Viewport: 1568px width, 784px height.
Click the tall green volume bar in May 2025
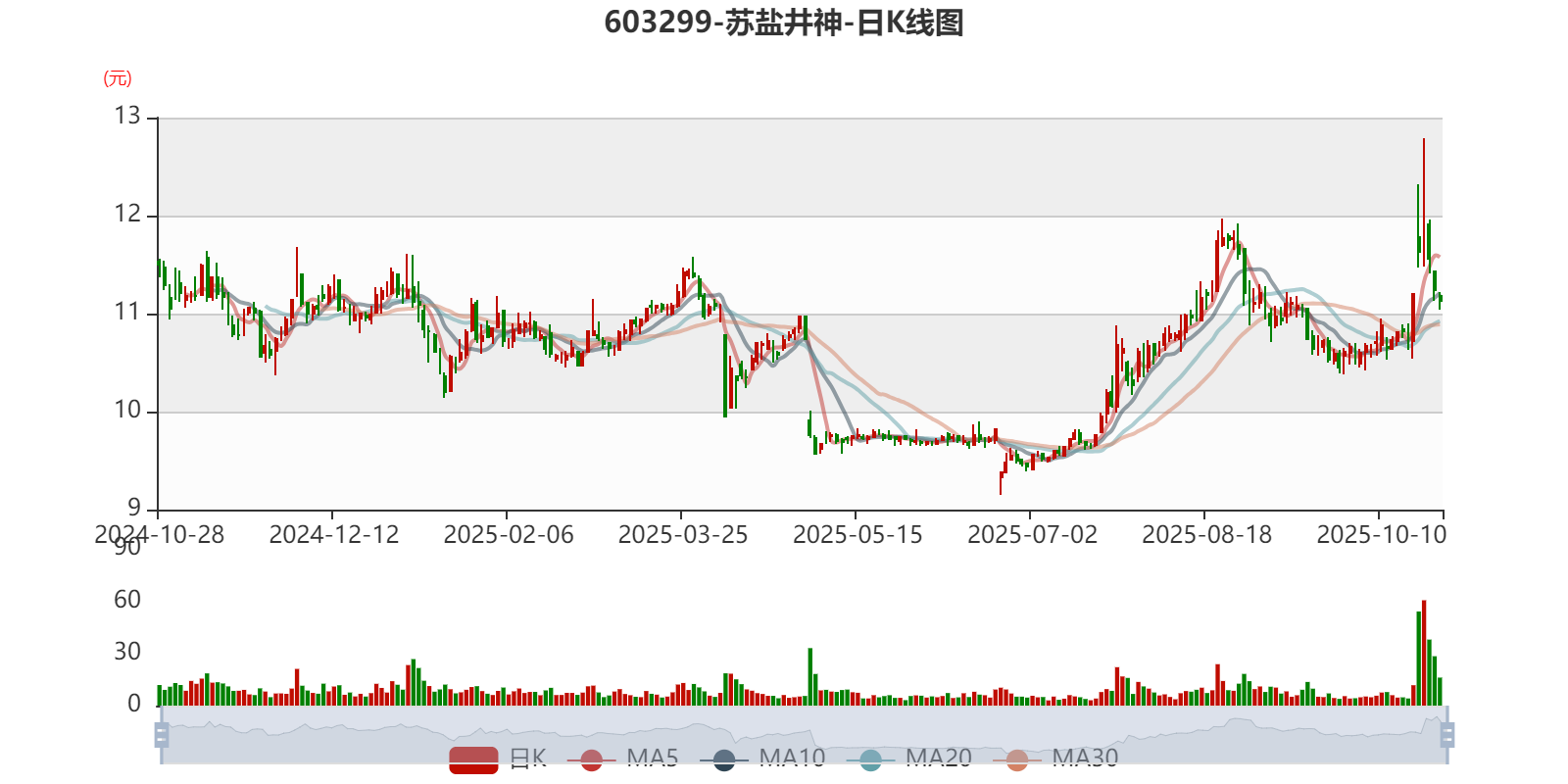click(810, 677)
